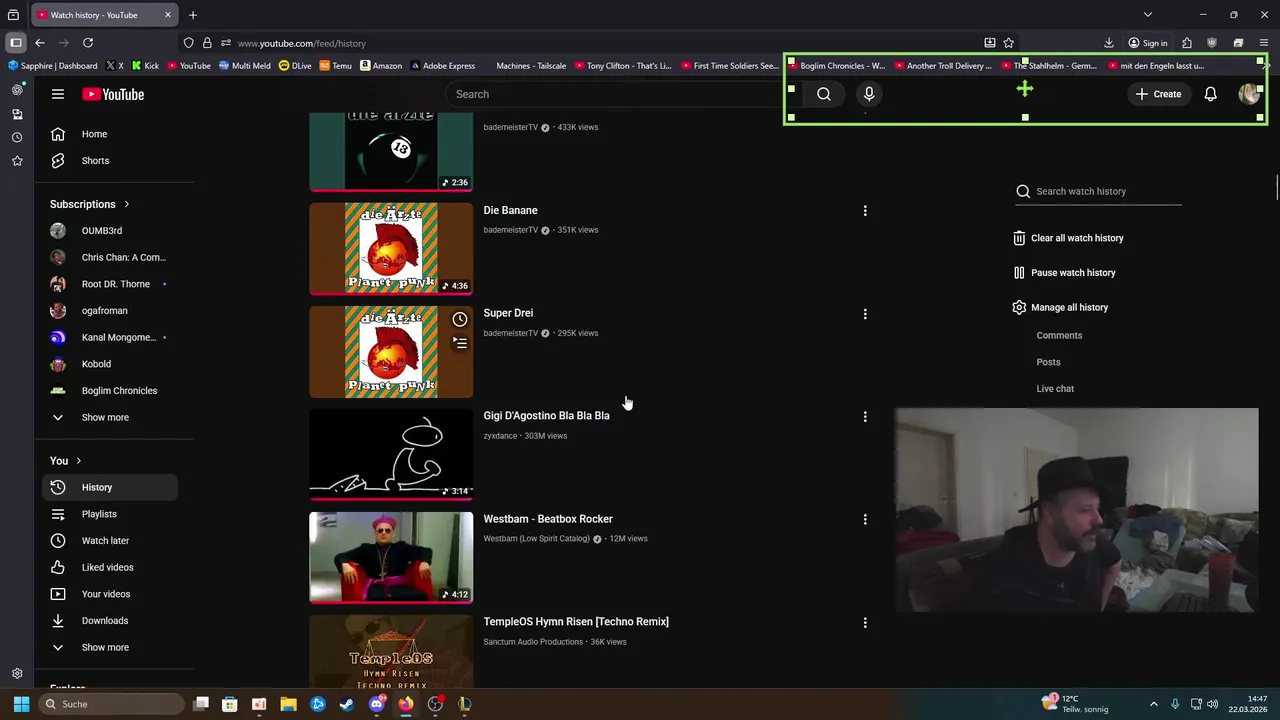1280x720 pixels.
Task: Open the browser extensions puzzle icon
Action: [1187, 43]
